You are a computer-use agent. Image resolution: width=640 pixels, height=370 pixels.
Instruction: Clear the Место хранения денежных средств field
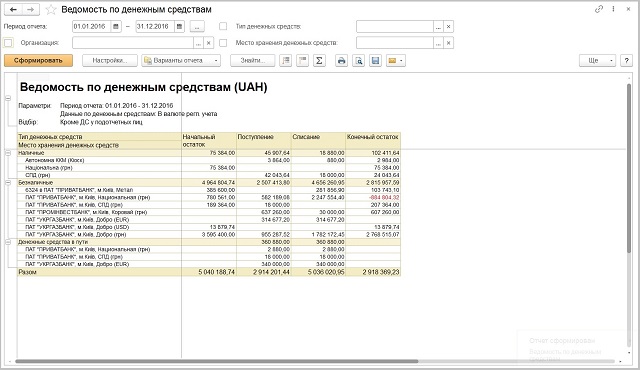point(449,43)
